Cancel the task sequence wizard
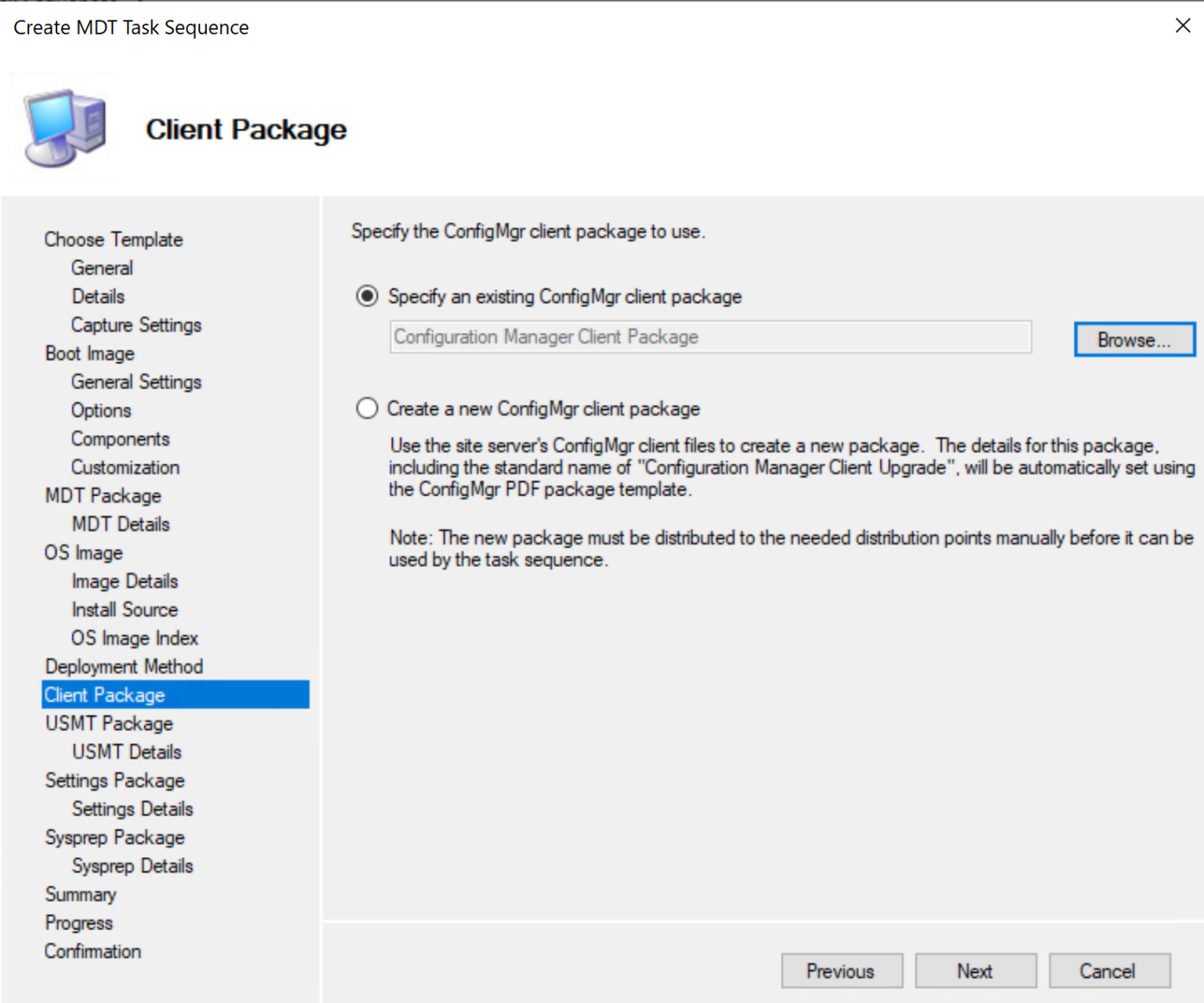Image resolution: width=1204 pixels, height=1003 pixels. (x=1109, y=971)
